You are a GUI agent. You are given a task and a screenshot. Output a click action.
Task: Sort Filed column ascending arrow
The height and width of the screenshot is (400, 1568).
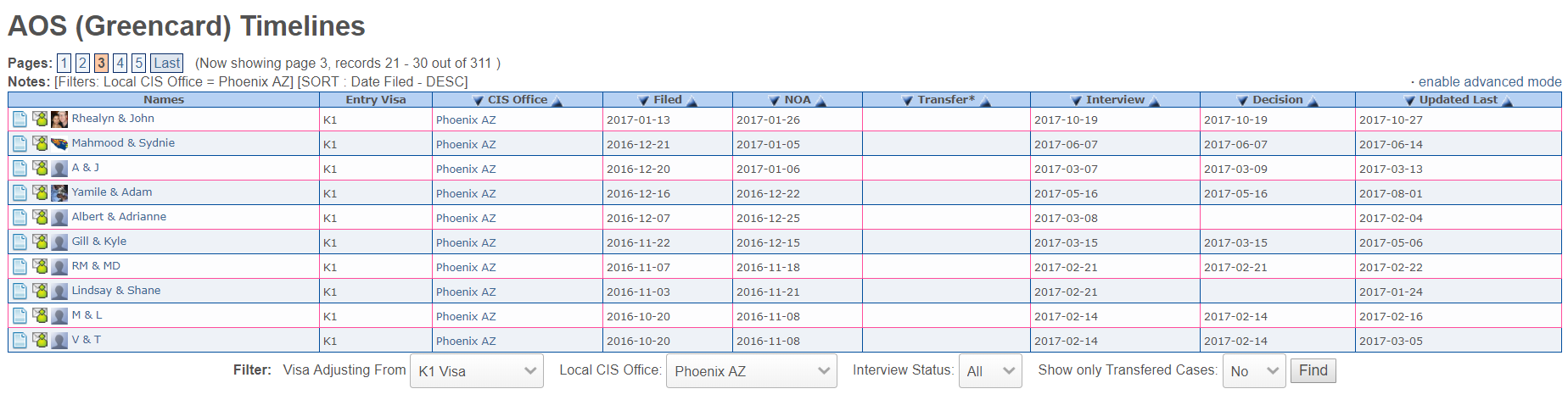(692, 101)
